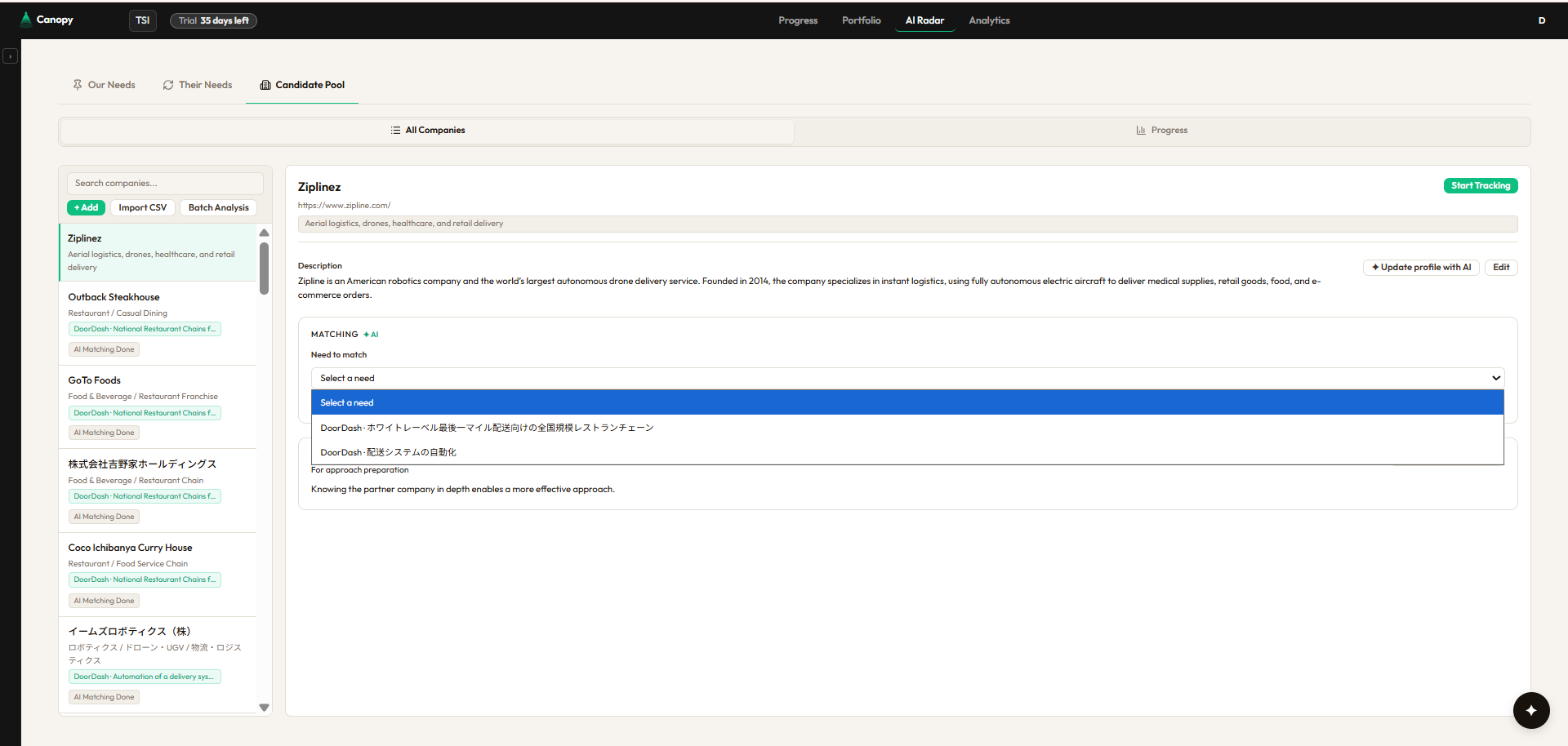Image resolution: width=1568 pixels, height=746 pixels.
Task: Open the AI assistant sparkle button
Action: pos(1531,710)
